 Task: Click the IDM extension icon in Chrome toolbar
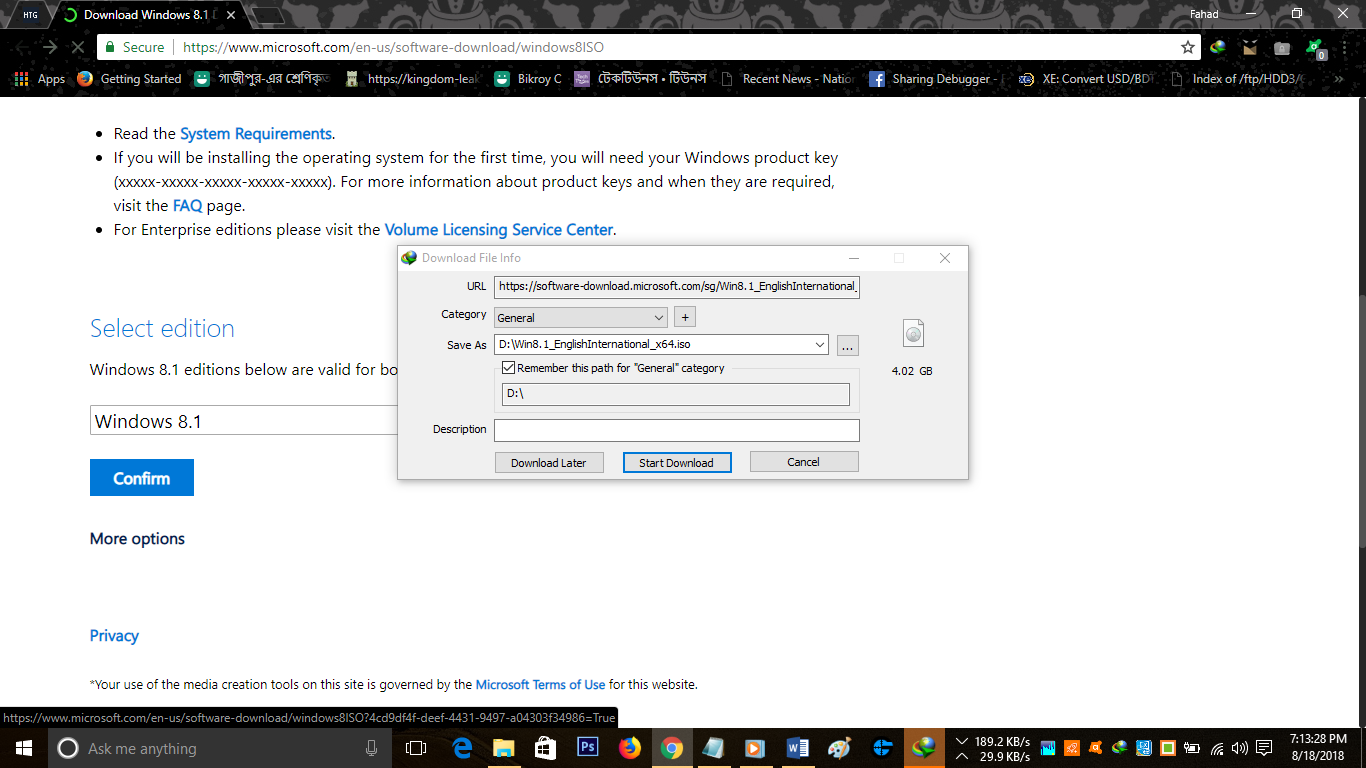click(x=1218, y=47)
